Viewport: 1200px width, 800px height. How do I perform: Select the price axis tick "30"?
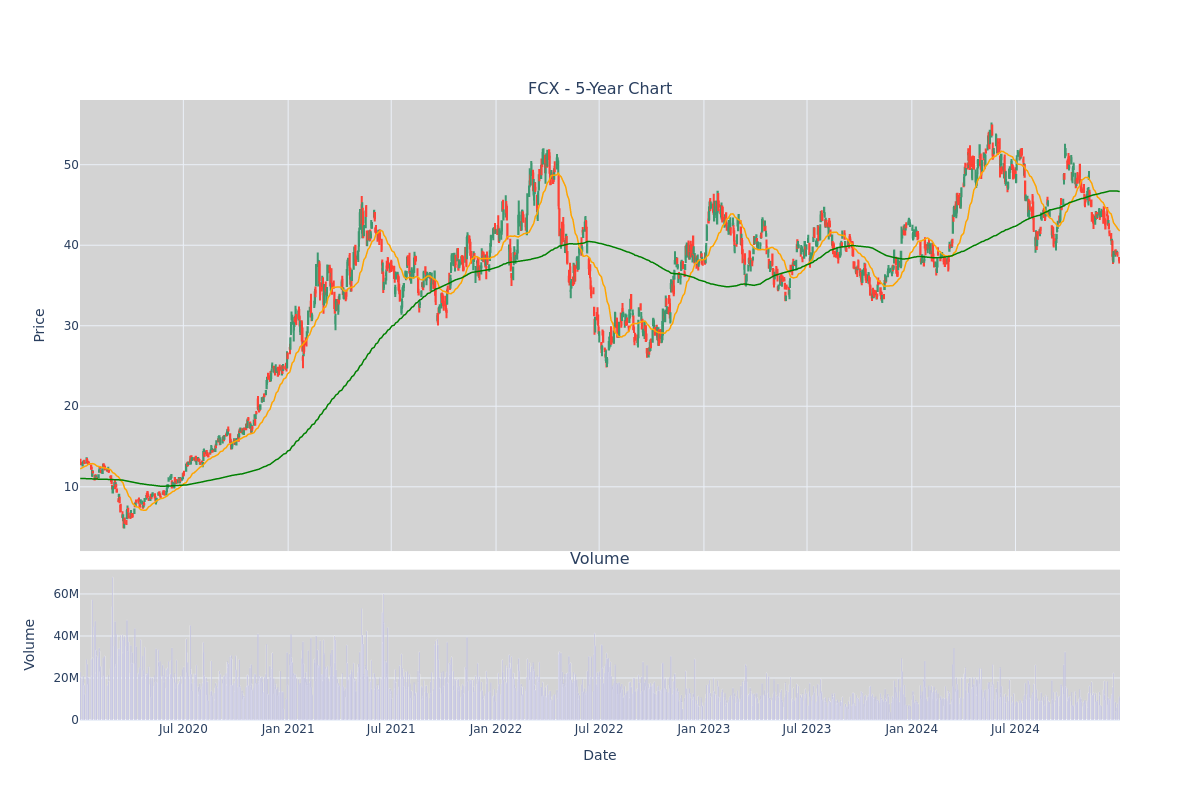tap(70, 326)
